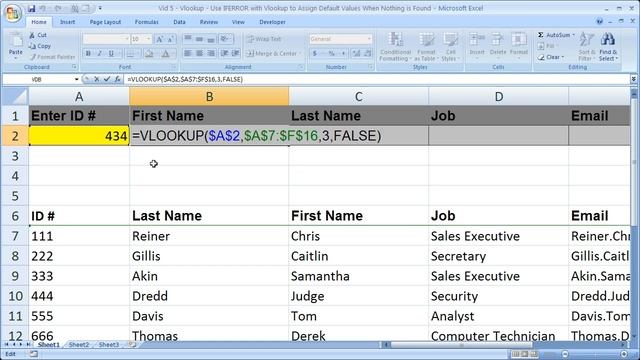
Task: Click the Top Align icon
Action: (188, 39)
